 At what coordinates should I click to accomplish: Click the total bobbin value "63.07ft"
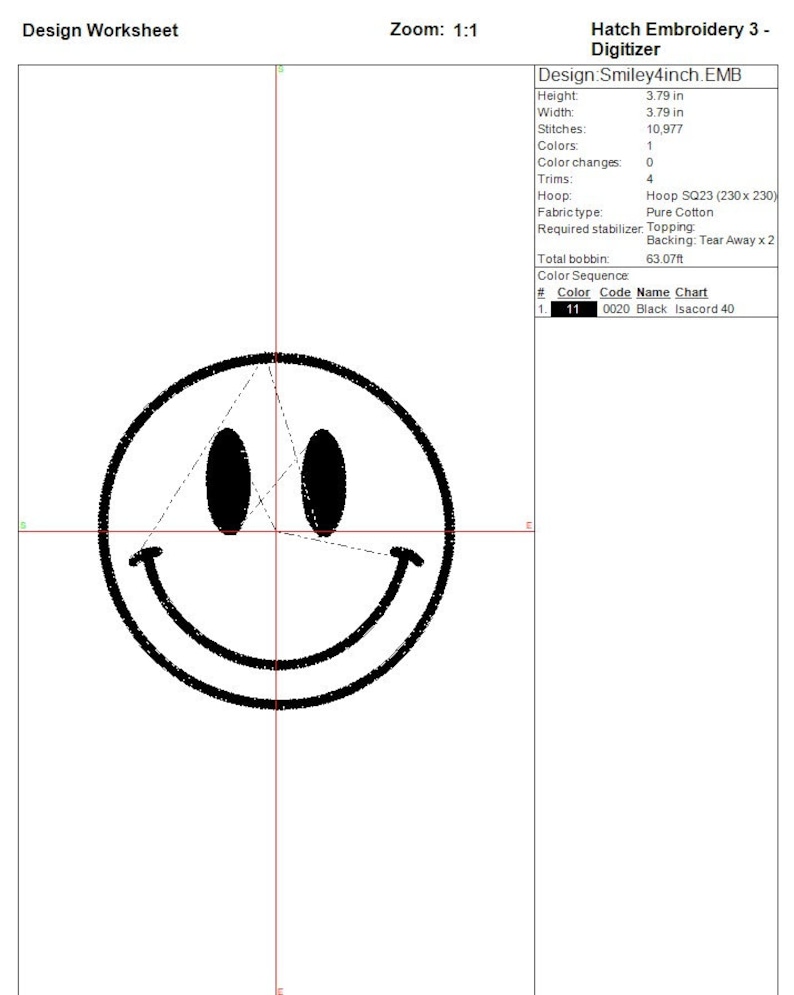pos(665,259)
